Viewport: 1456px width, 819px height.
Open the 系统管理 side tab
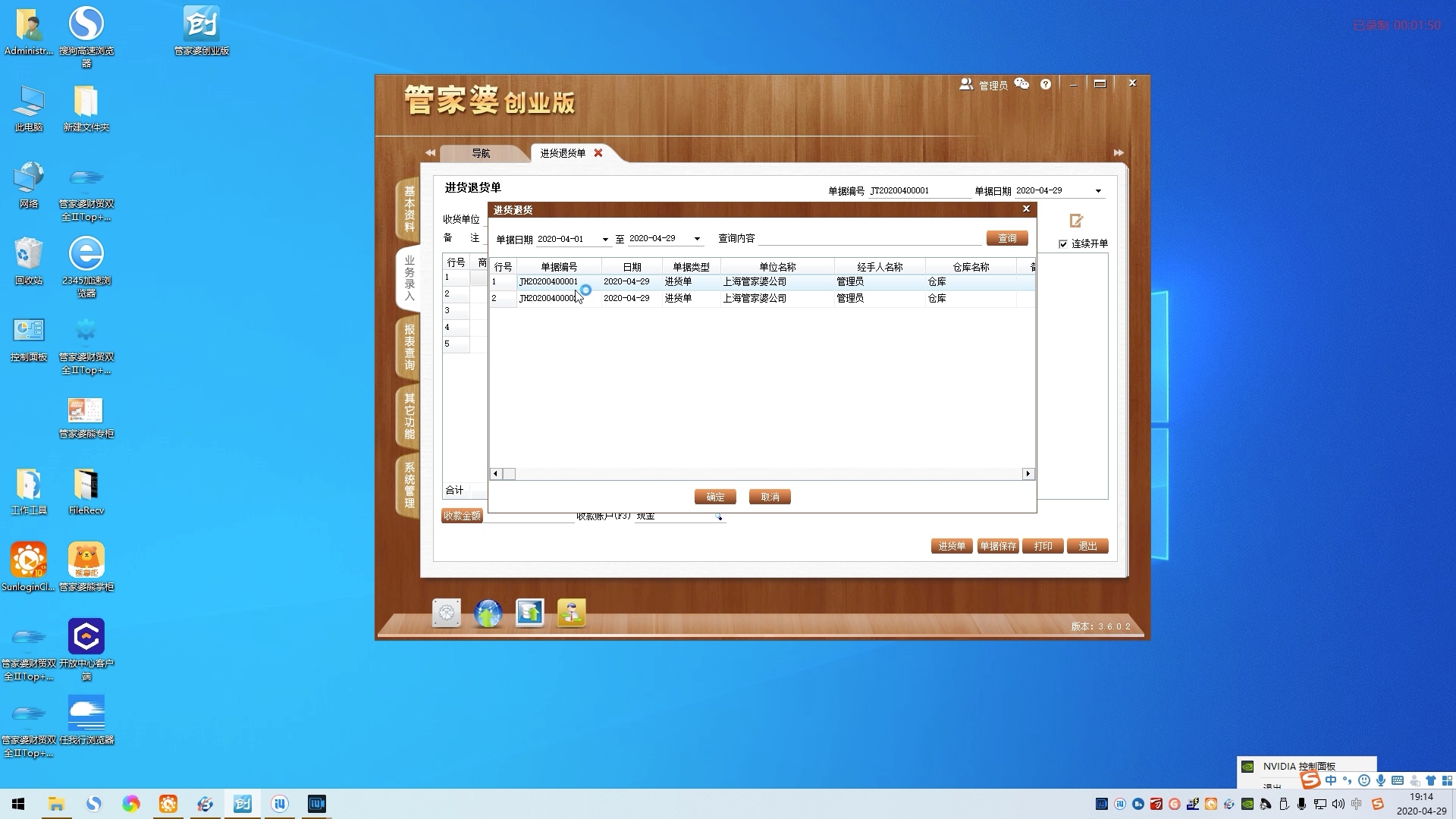tap(409, 485)
